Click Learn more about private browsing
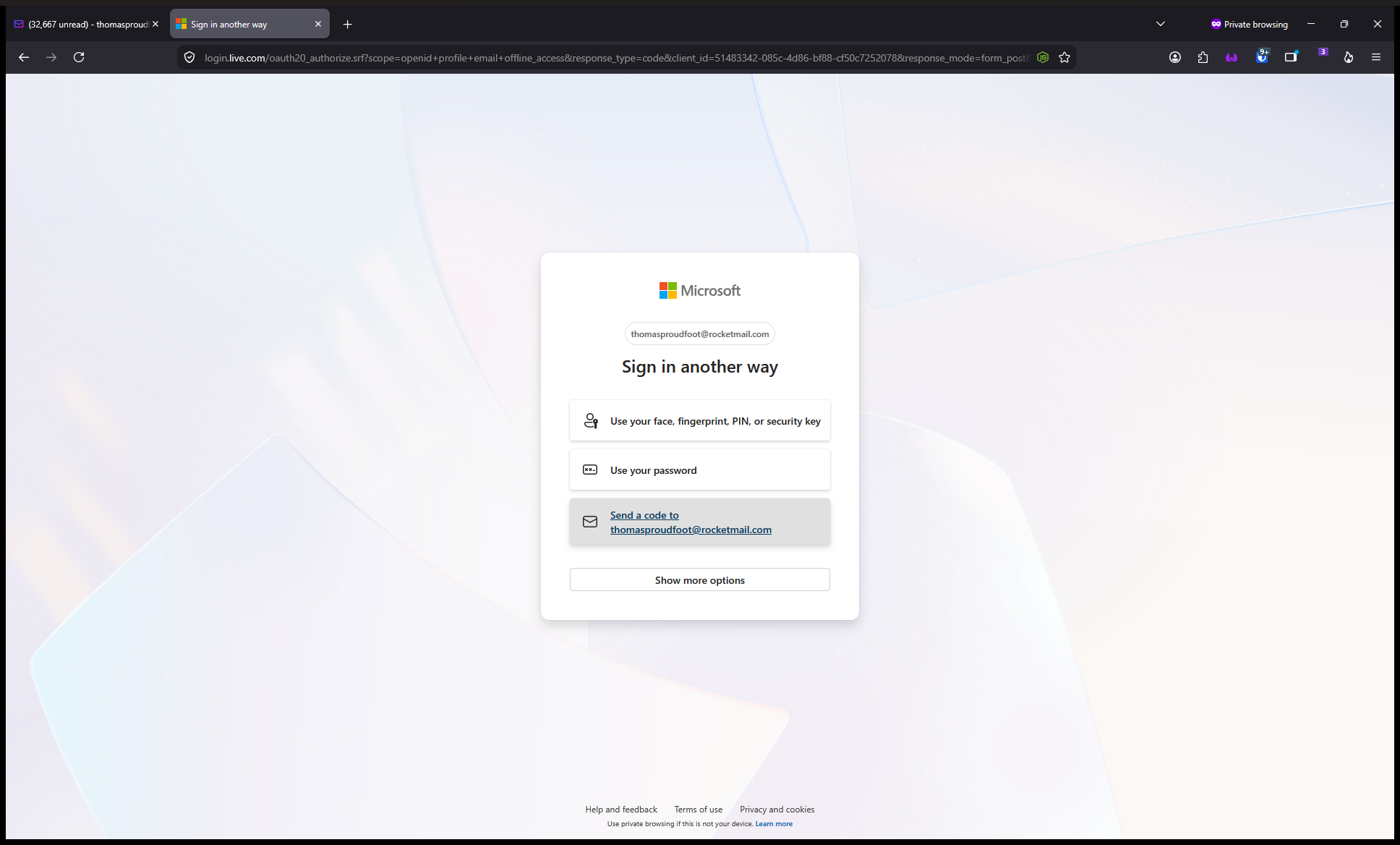 click(x=774, y=824)
